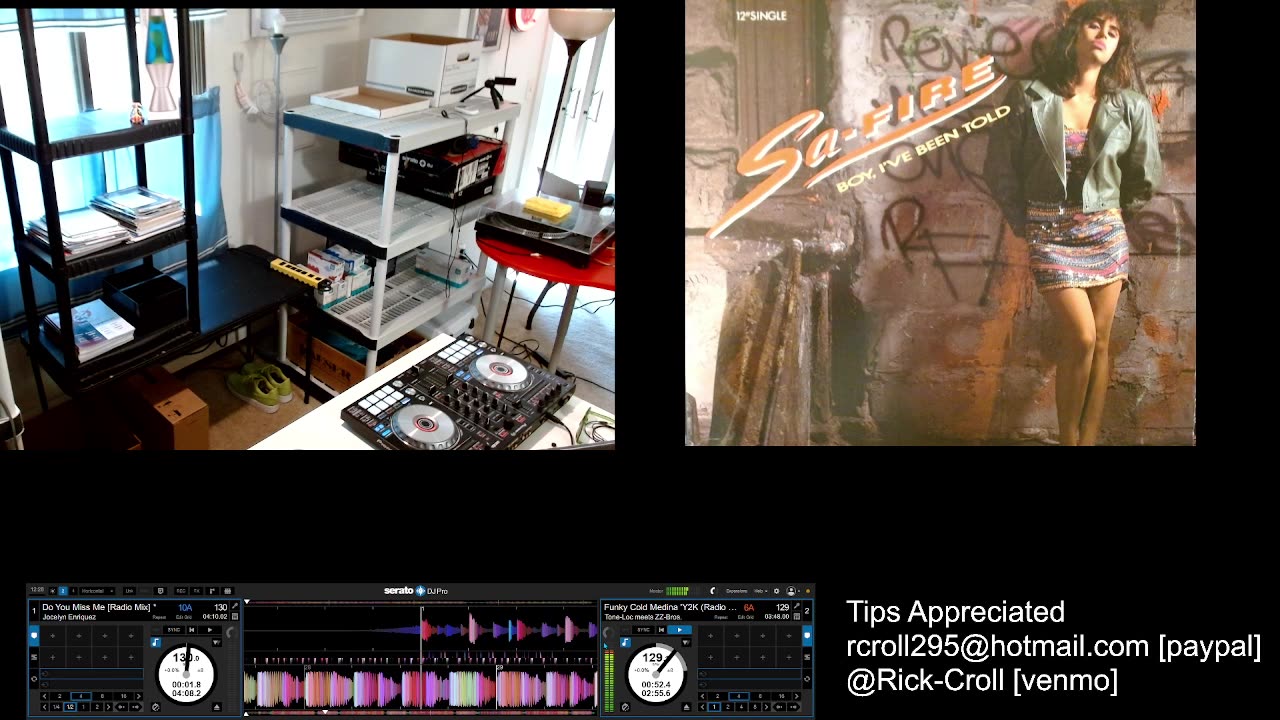Click the deck 2 keylock music note icon
The image size is (1280, 720).
(625, 642)
